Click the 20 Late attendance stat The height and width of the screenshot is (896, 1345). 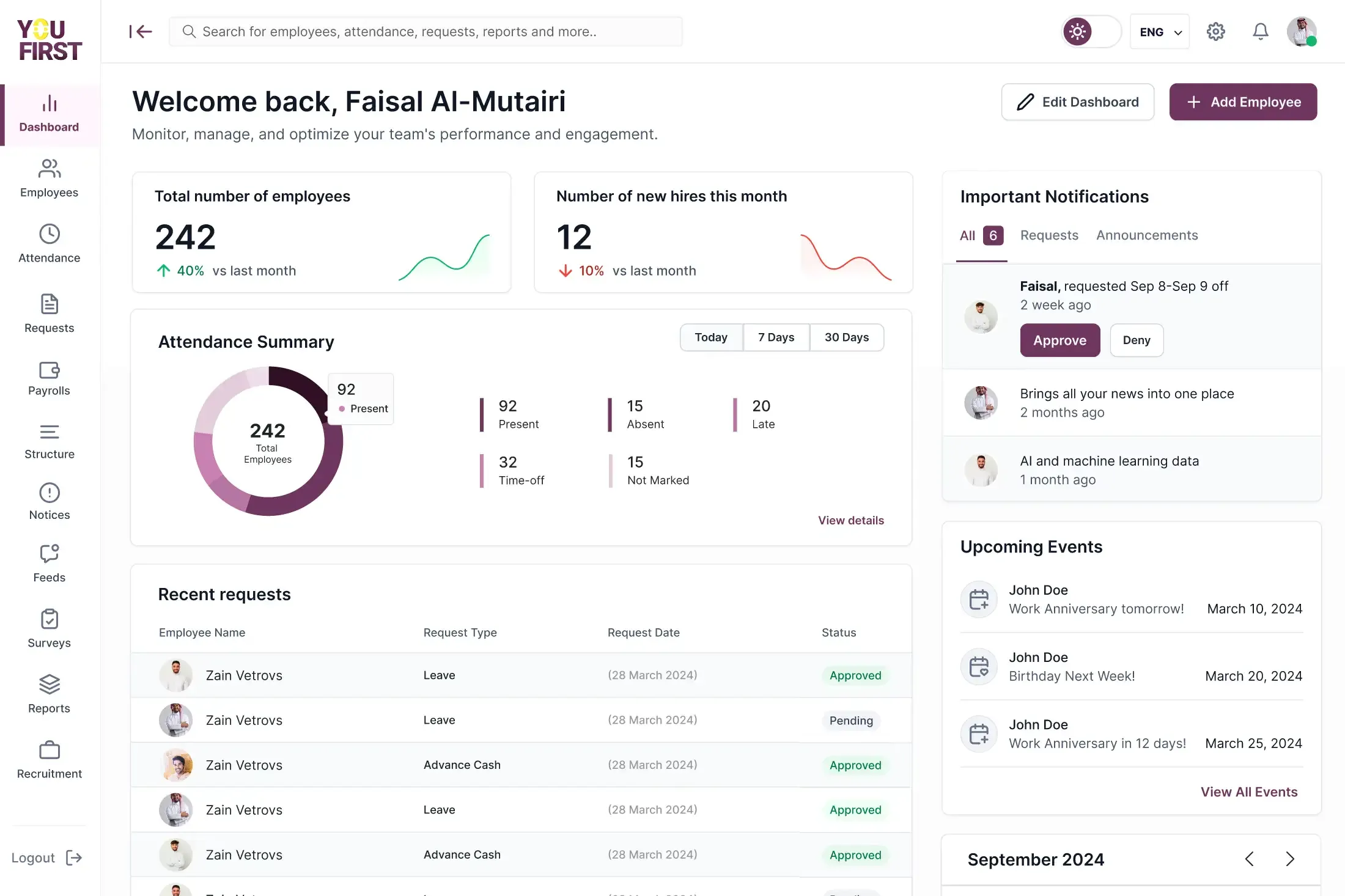pos(755,414)
